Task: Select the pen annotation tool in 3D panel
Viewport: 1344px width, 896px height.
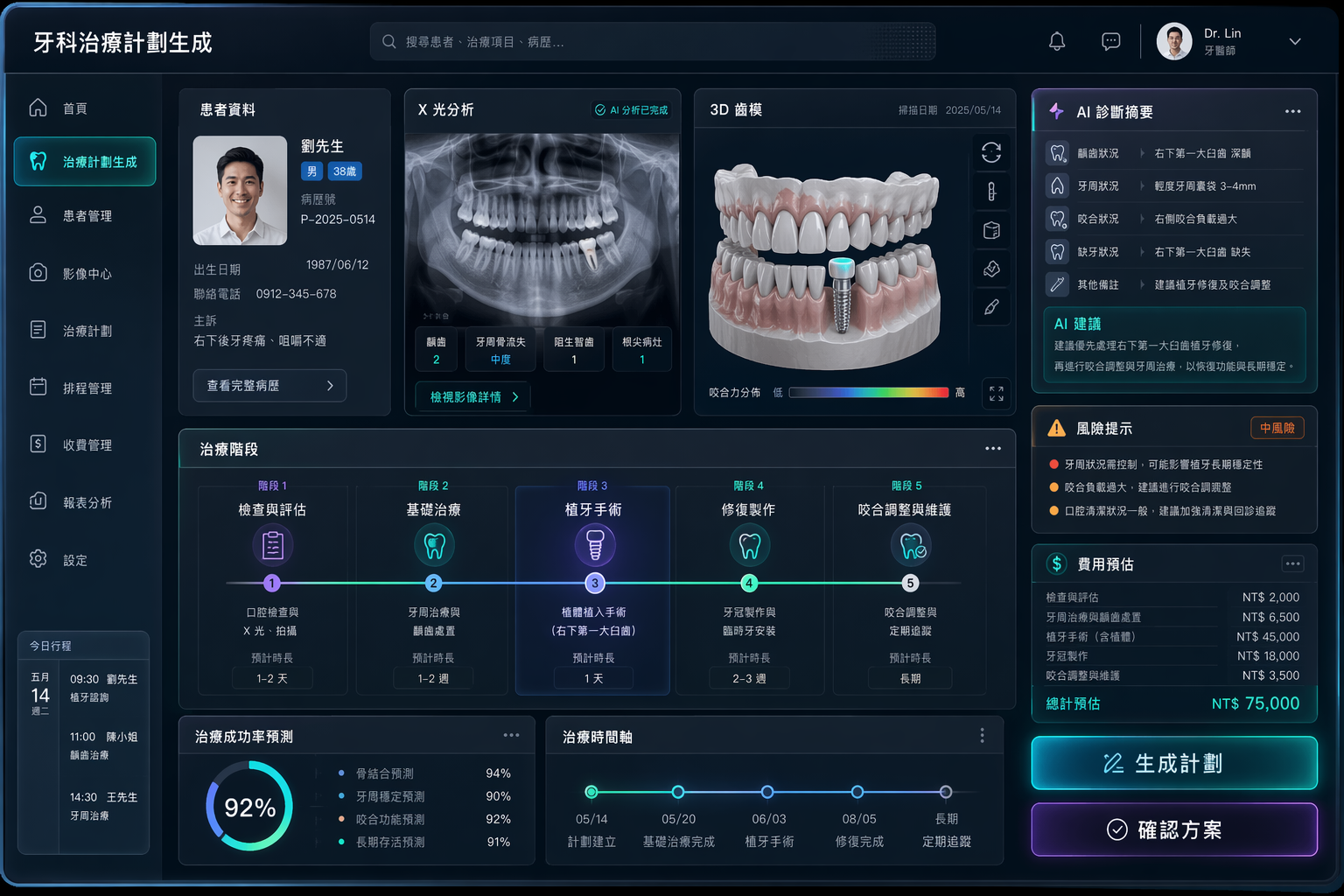Action: (x=991, y=307)
